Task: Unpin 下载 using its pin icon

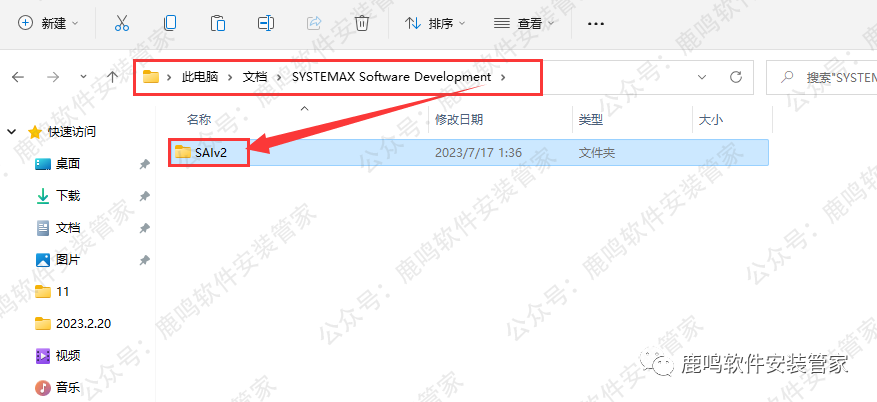Action: coord(144,196)
